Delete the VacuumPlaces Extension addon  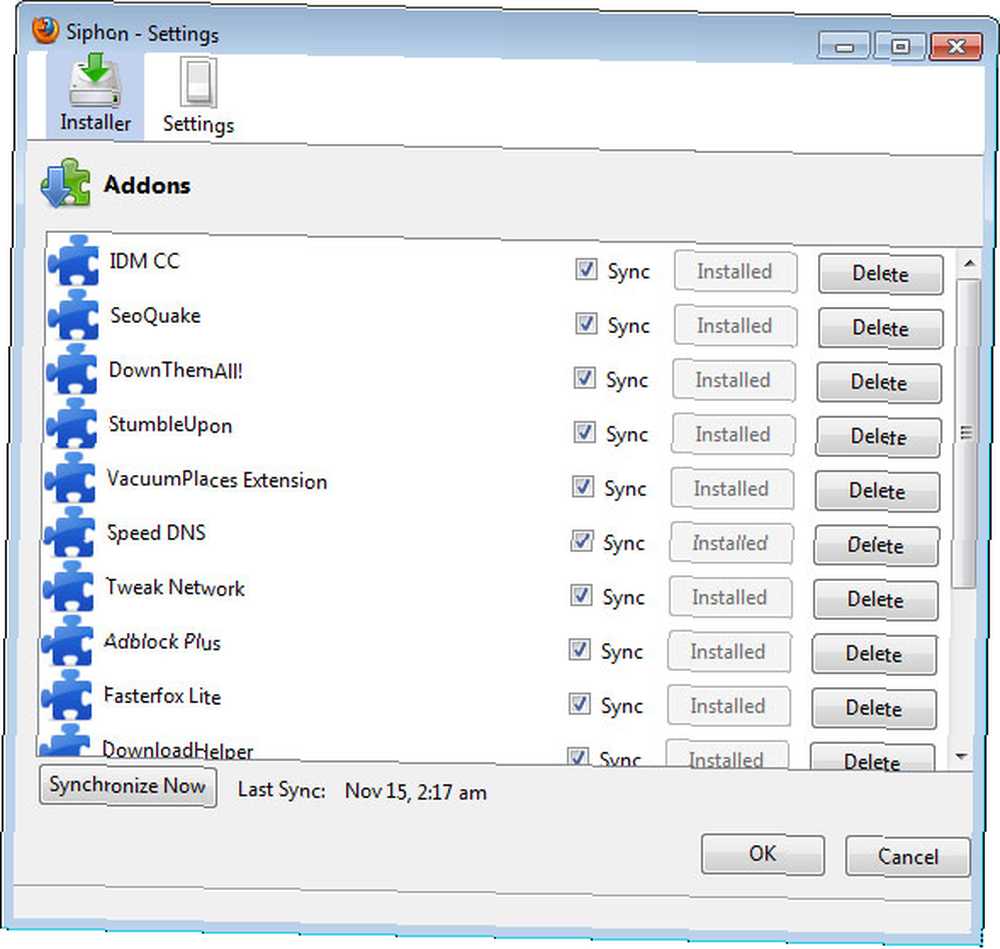point(877,491)
